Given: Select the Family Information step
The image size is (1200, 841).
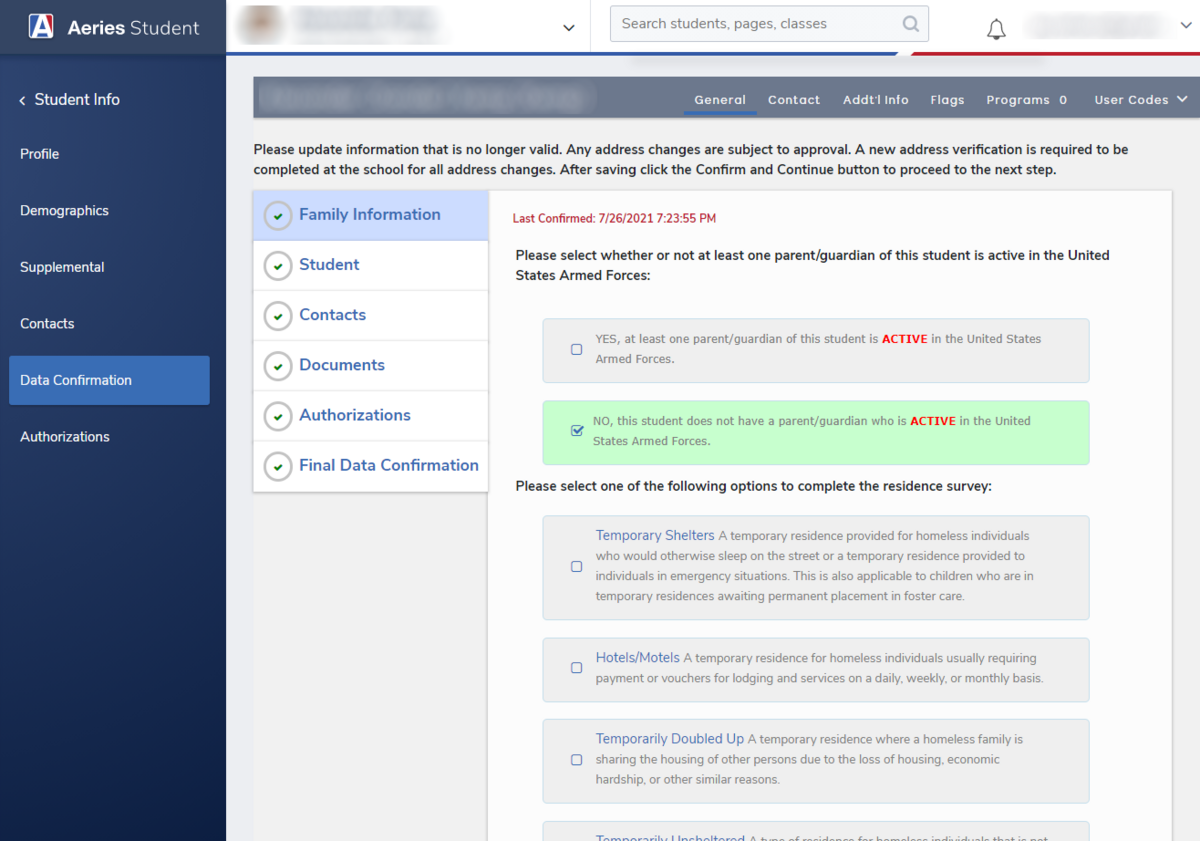Looking at the screenshot, I should point(371,215).
